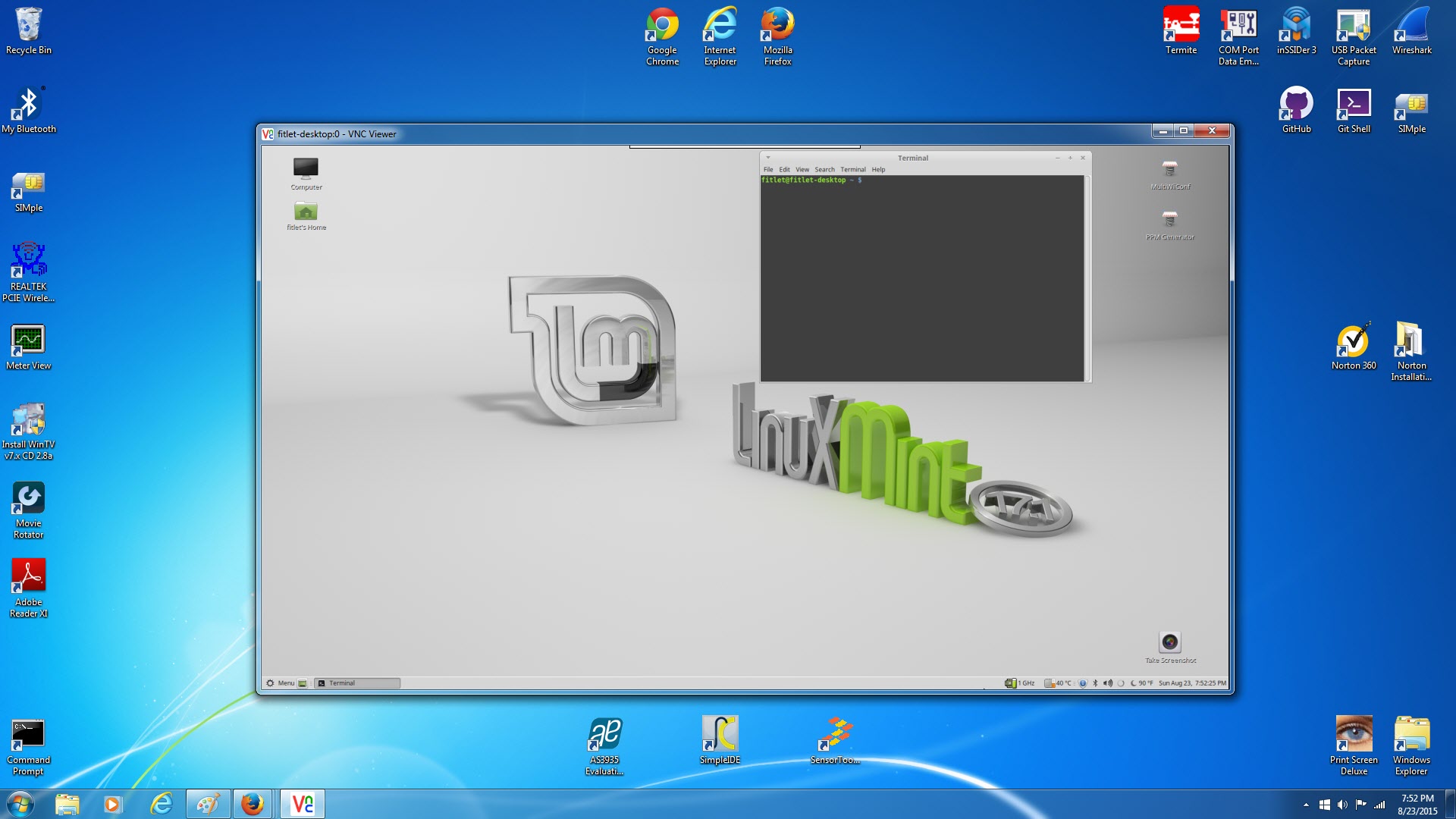Open the volume applet in Mint panel
1456x819 pixels.
coord(1108,683)
